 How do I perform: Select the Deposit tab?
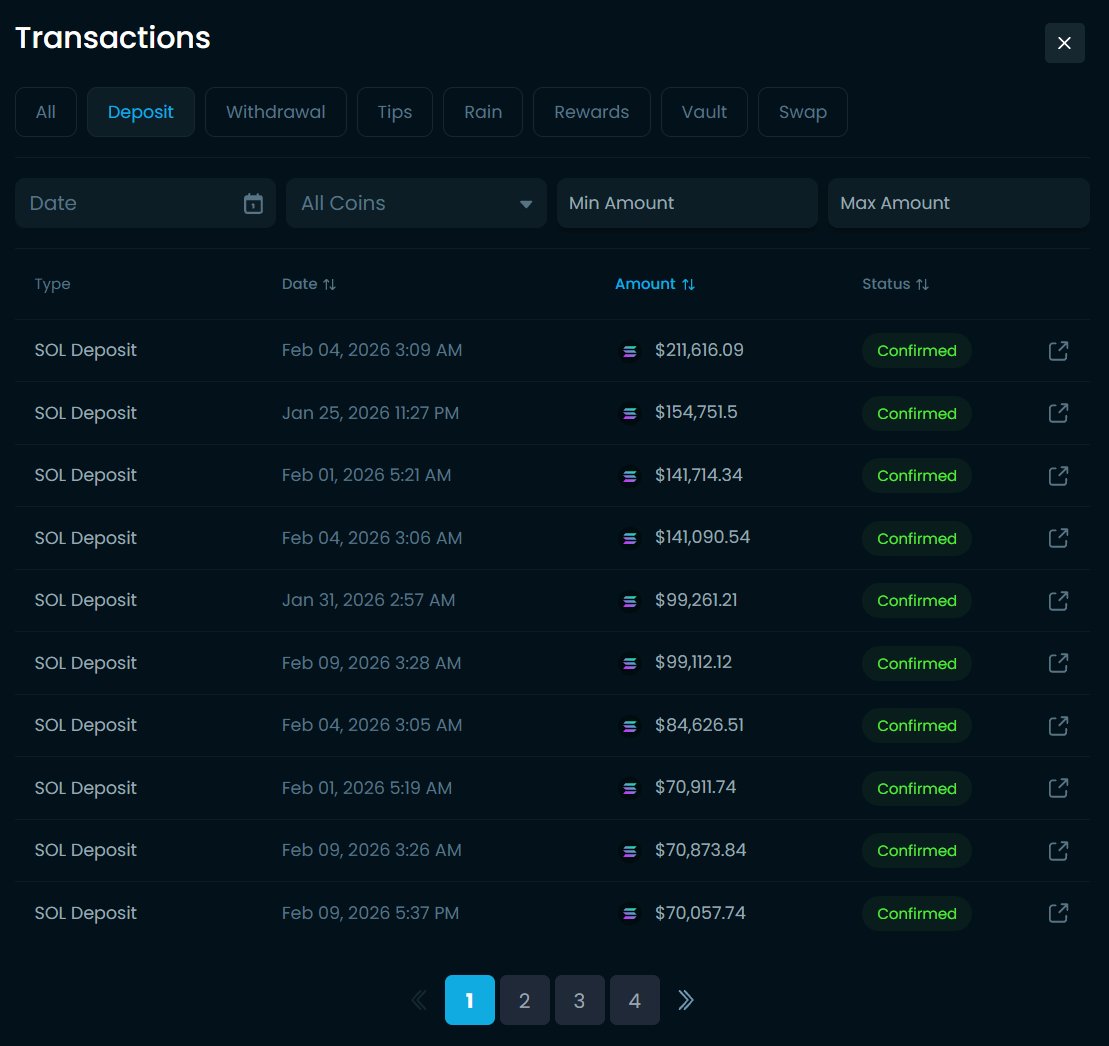(141, 112)
